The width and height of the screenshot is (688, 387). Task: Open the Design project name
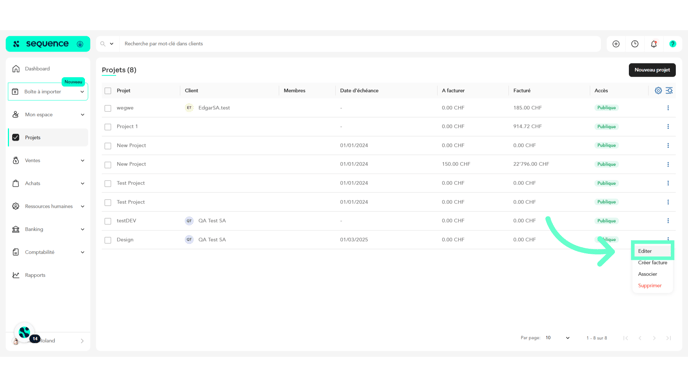click(x=125, y=240)
